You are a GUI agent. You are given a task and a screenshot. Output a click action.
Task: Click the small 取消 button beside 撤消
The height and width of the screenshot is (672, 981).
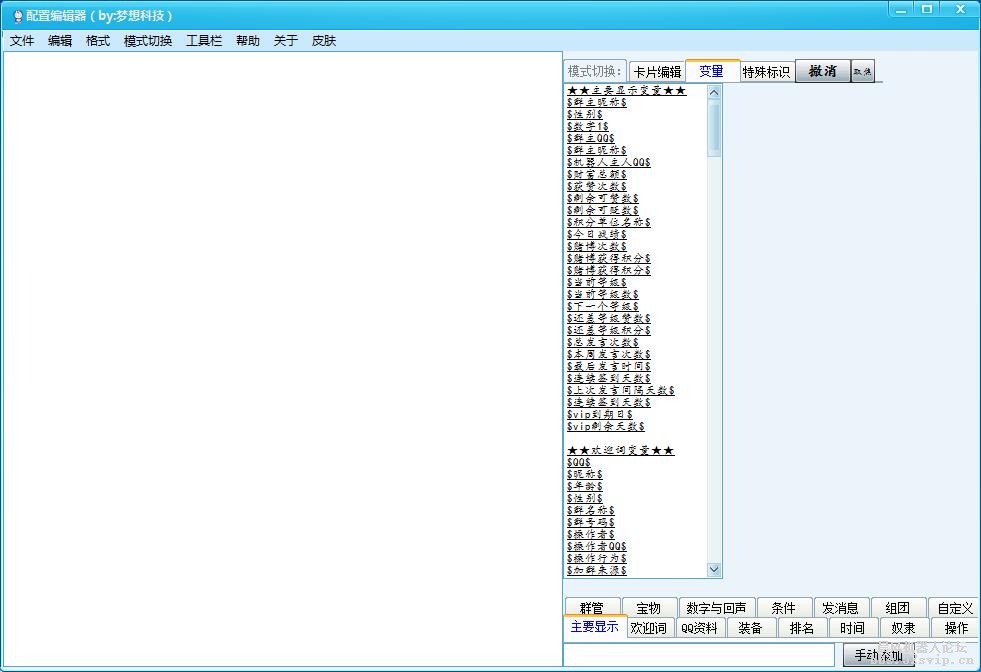(x=862, y=72)
